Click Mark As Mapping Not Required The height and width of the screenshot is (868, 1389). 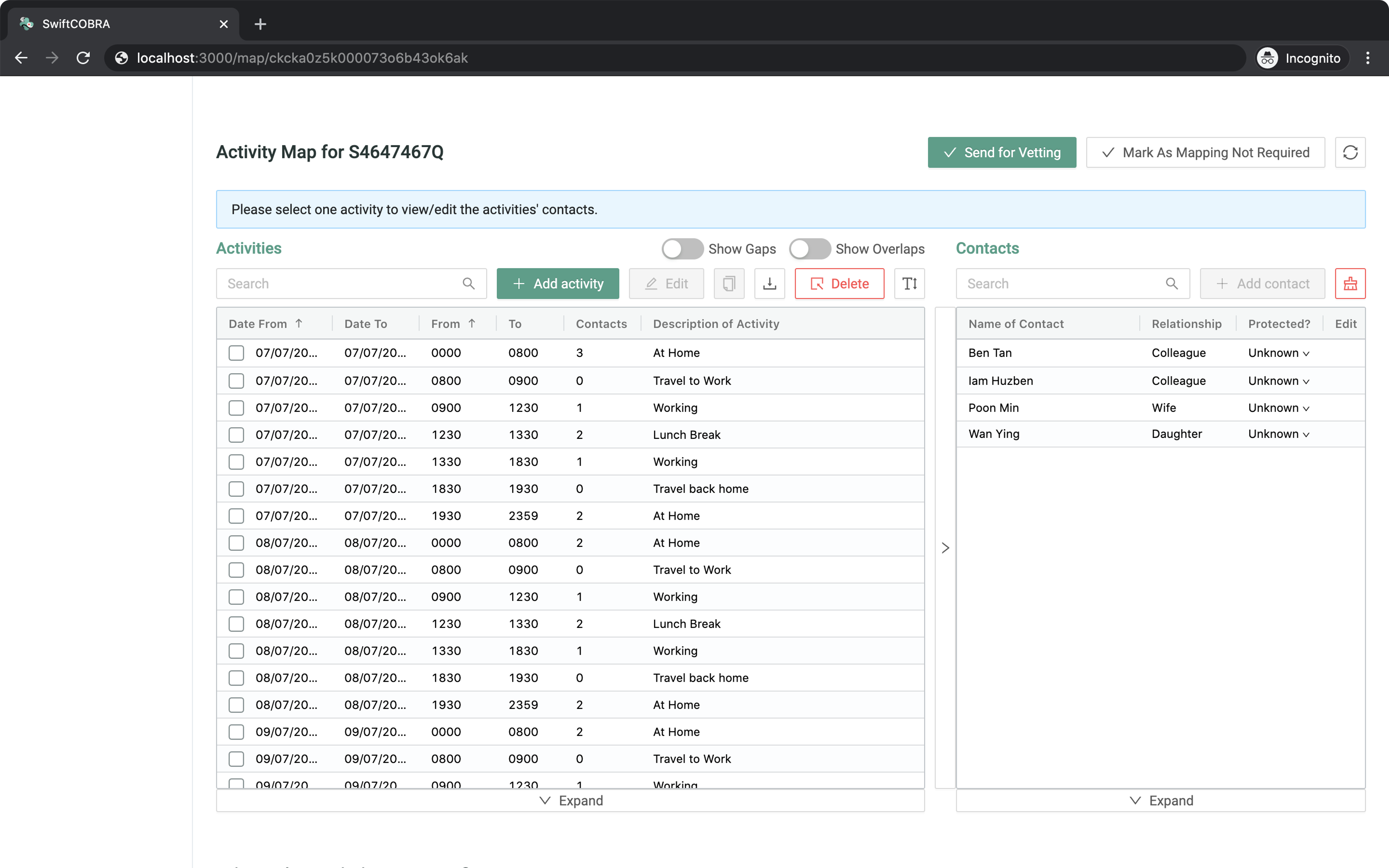(x=1205, y=152)
